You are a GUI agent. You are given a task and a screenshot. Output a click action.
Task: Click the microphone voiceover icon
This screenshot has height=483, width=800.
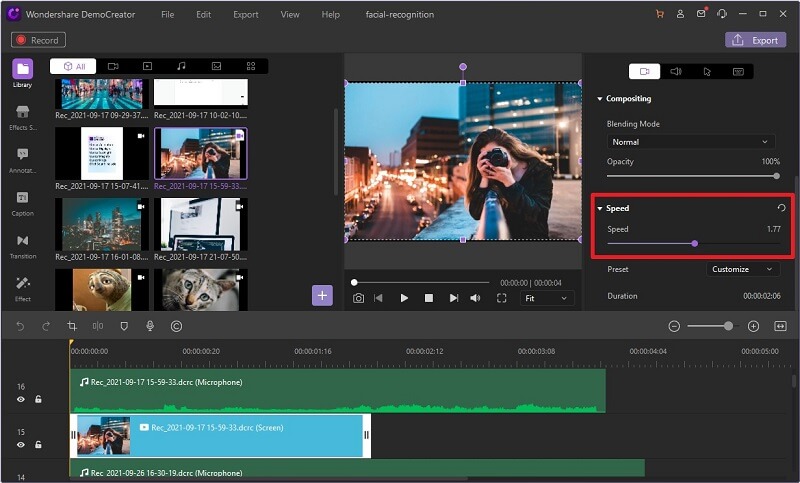150,326
